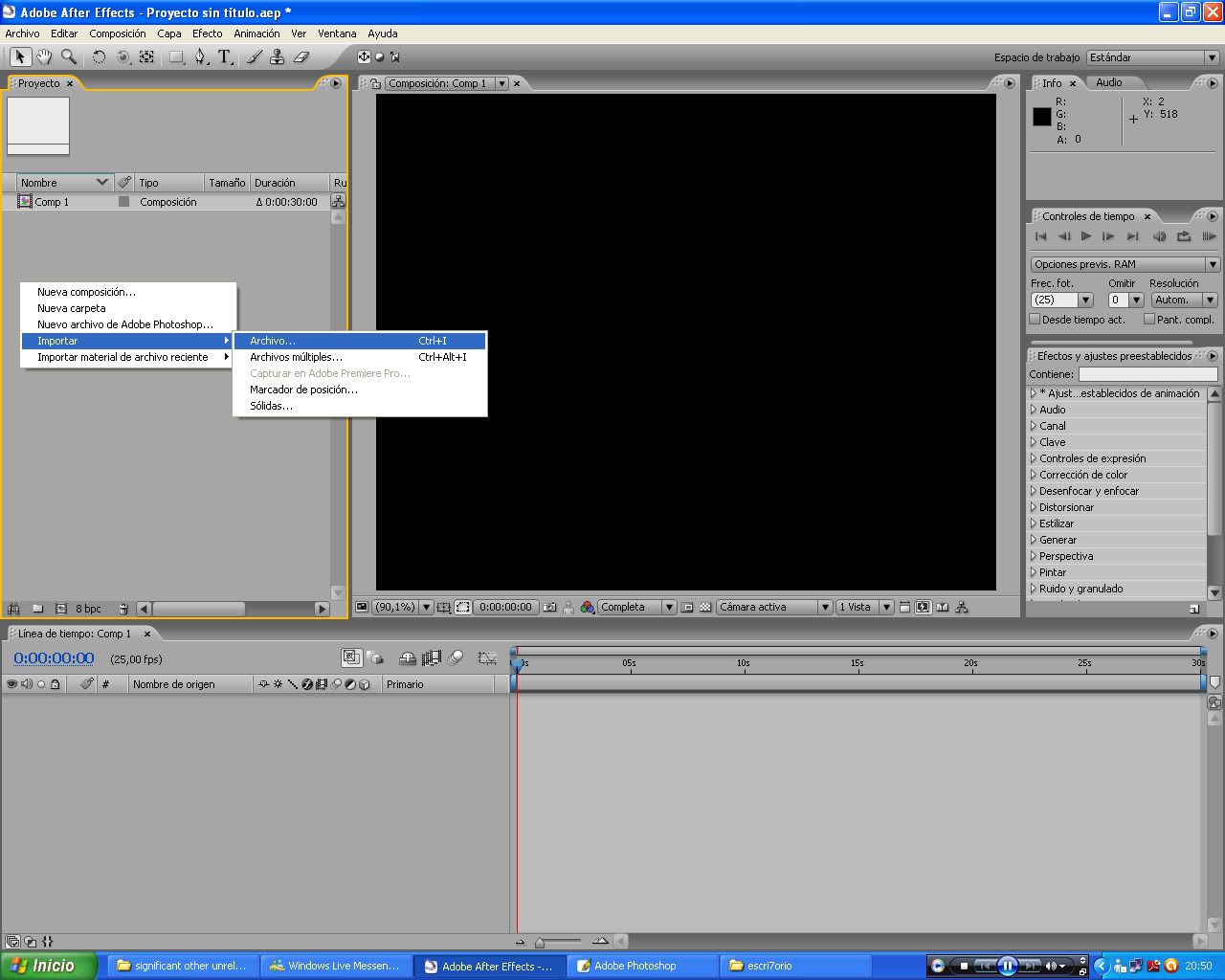This screenshot has width=1225, height=980.
Task: Select the Hand tool
Action: tap(44, 57)
